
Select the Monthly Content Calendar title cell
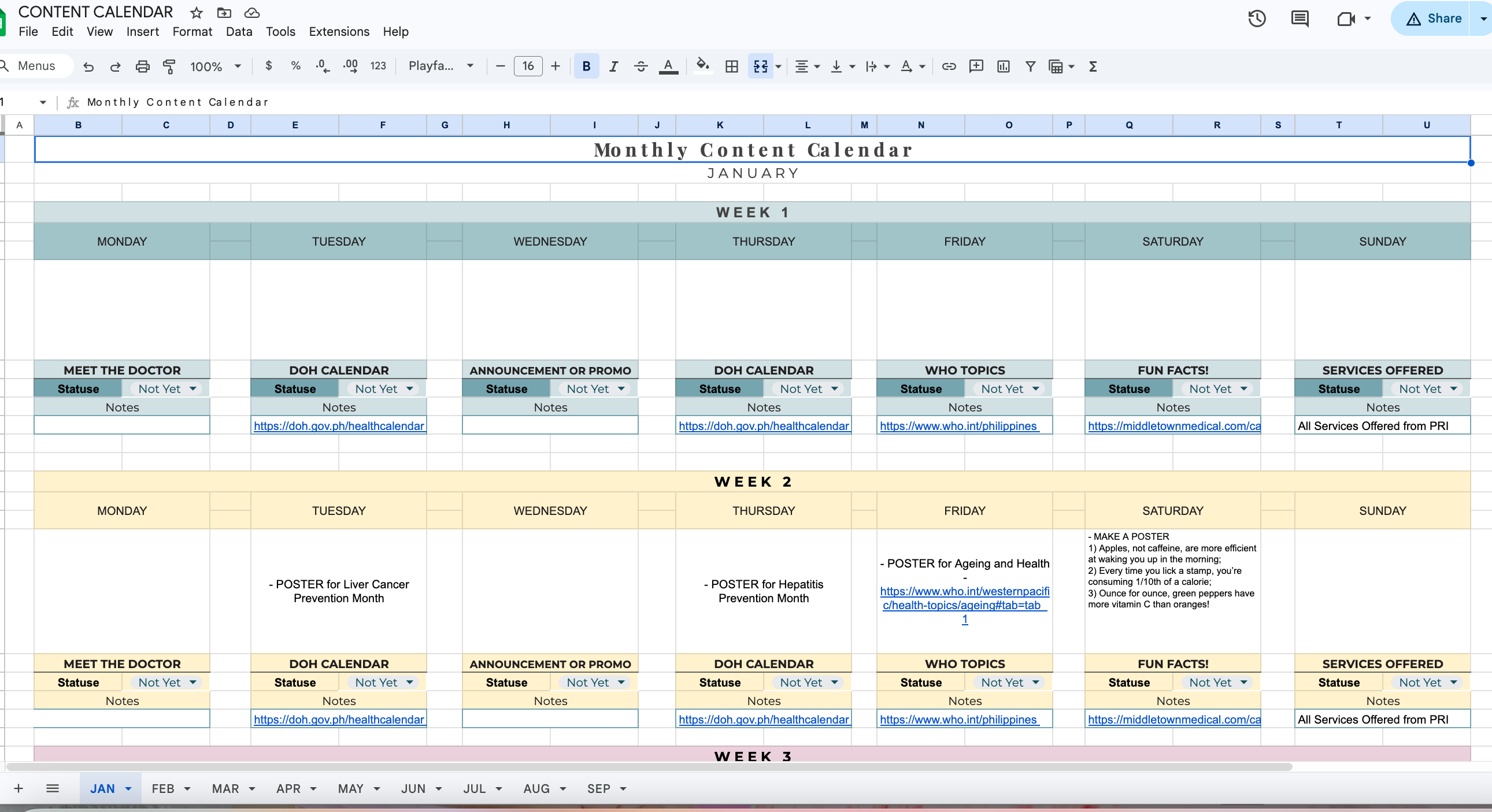pyautogui.click(x=752, y=150)
